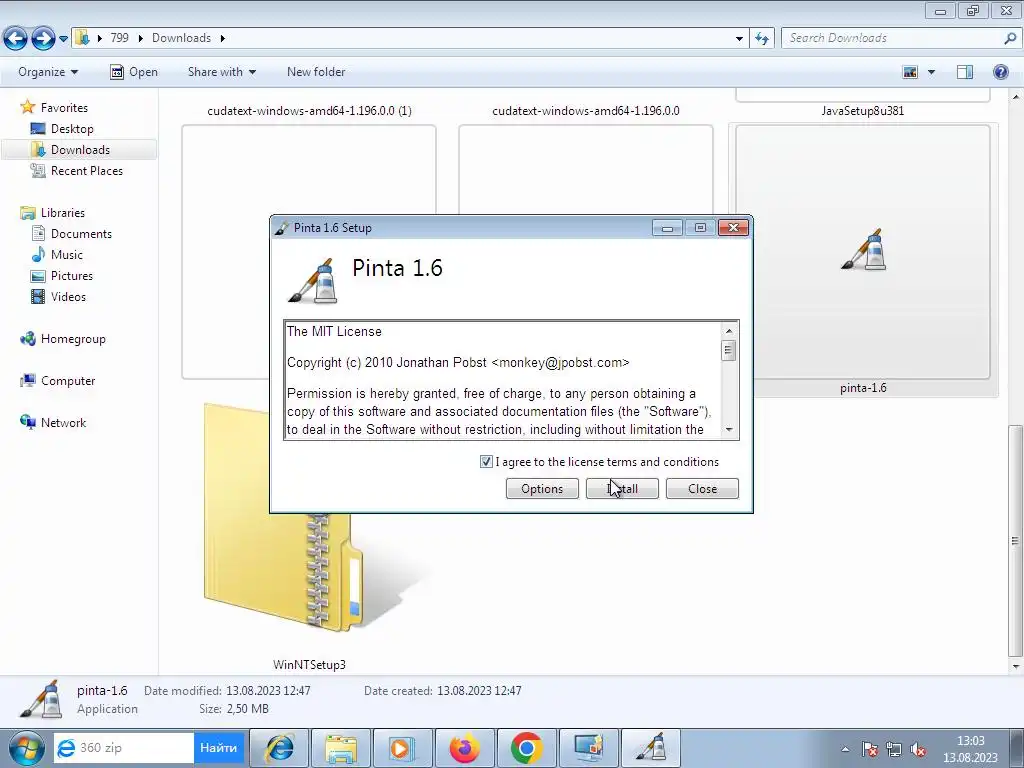Viewport: 1024px width, 768px height.
Task: Refresh the folder with the refresh icon
Action: coord(762,39)
